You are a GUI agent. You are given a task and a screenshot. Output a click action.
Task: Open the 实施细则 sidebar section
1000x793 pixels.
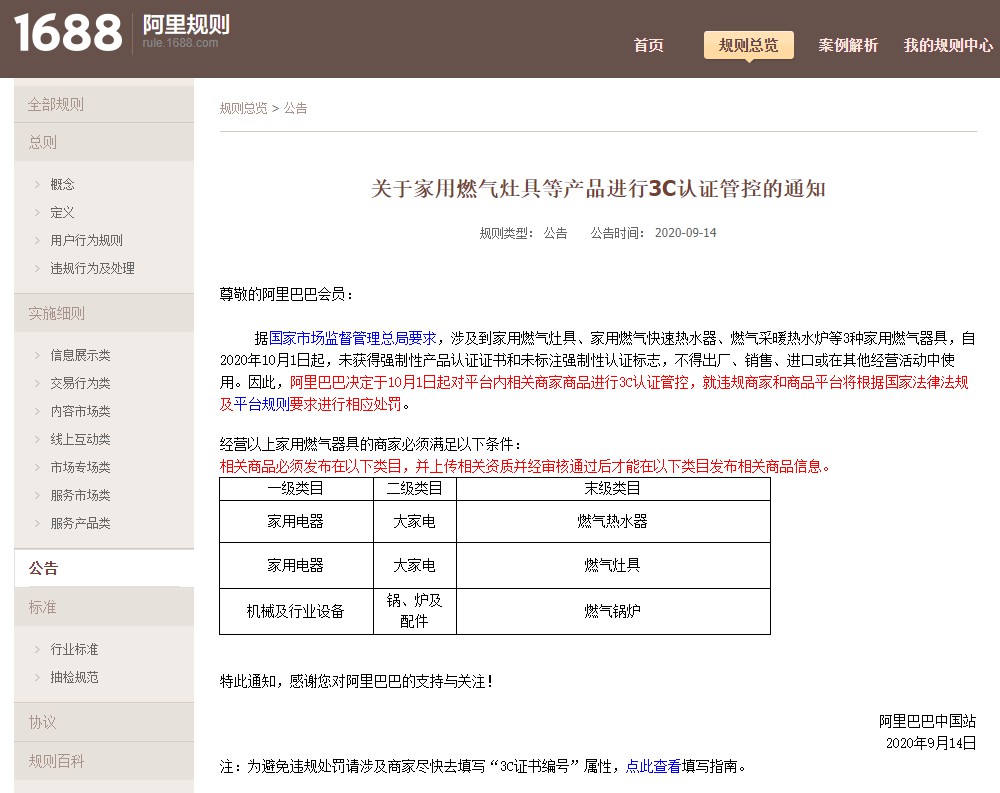tap(104, 313)
